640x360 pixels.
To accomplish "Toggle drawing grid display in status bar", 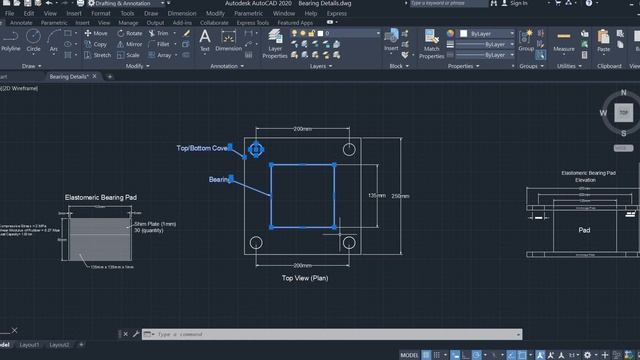I will pos(426,355).
